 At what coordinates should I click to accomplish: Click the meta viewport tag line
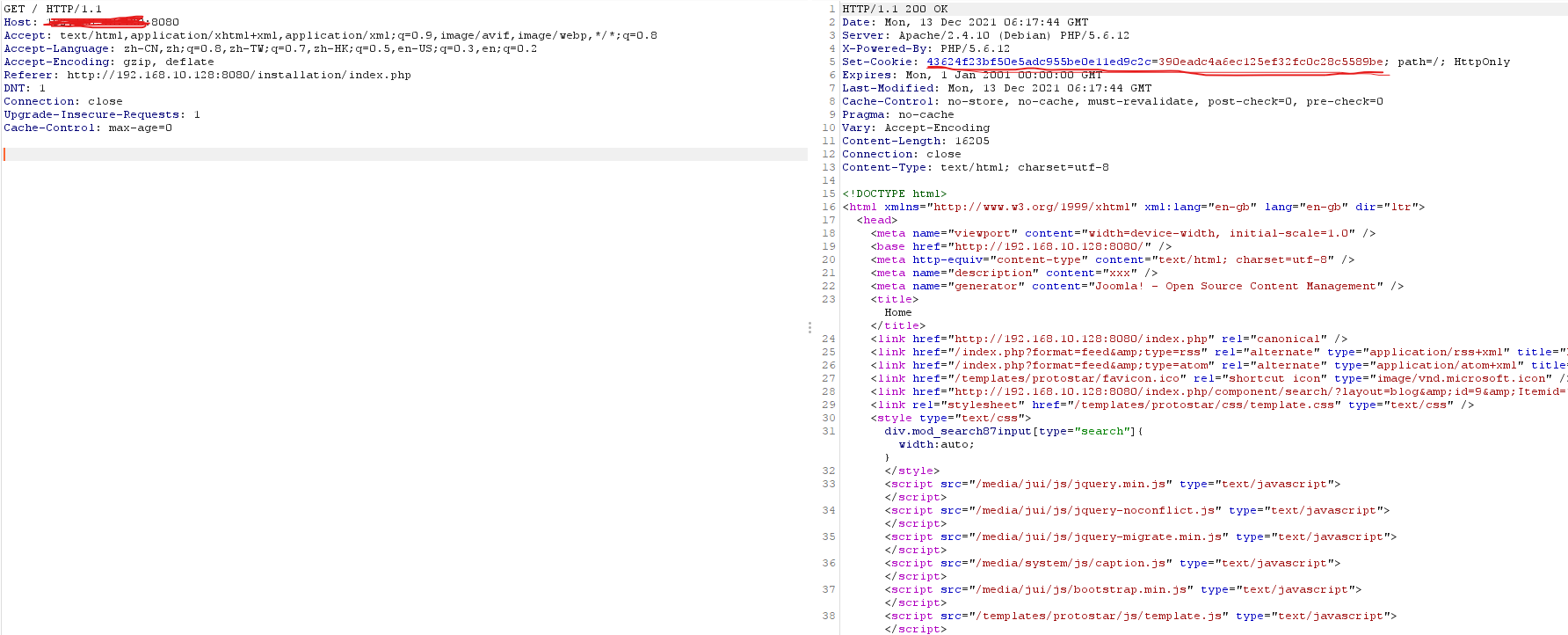tap(1123, 233)
